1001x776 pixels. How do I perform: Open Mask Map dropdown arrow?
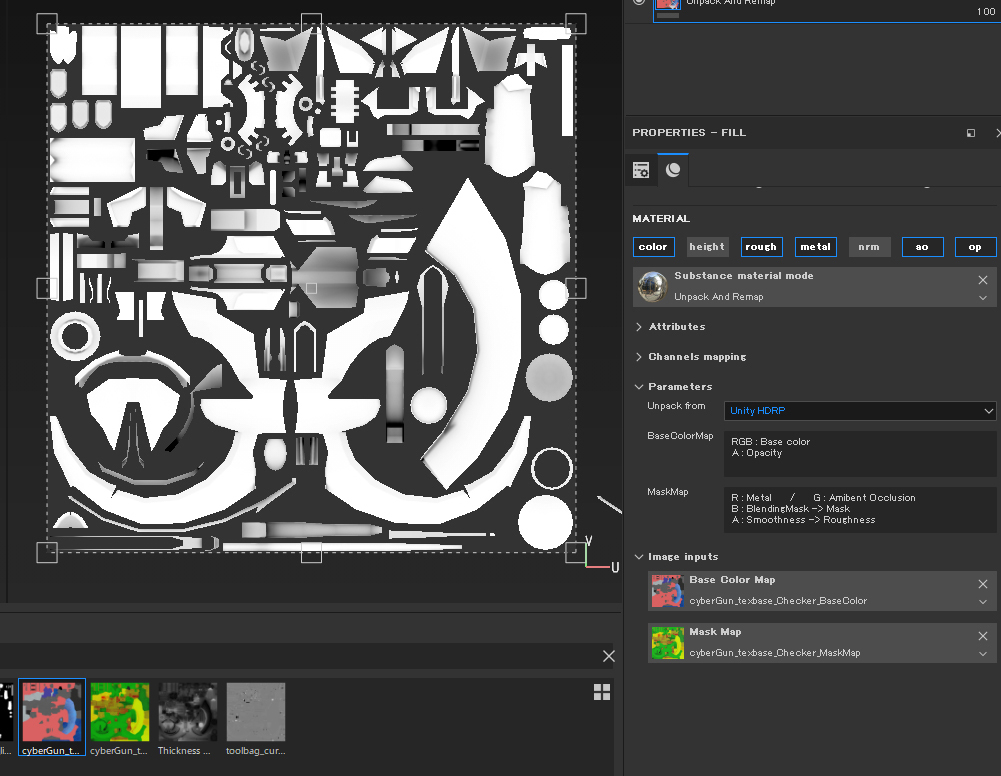click(983, 653)
